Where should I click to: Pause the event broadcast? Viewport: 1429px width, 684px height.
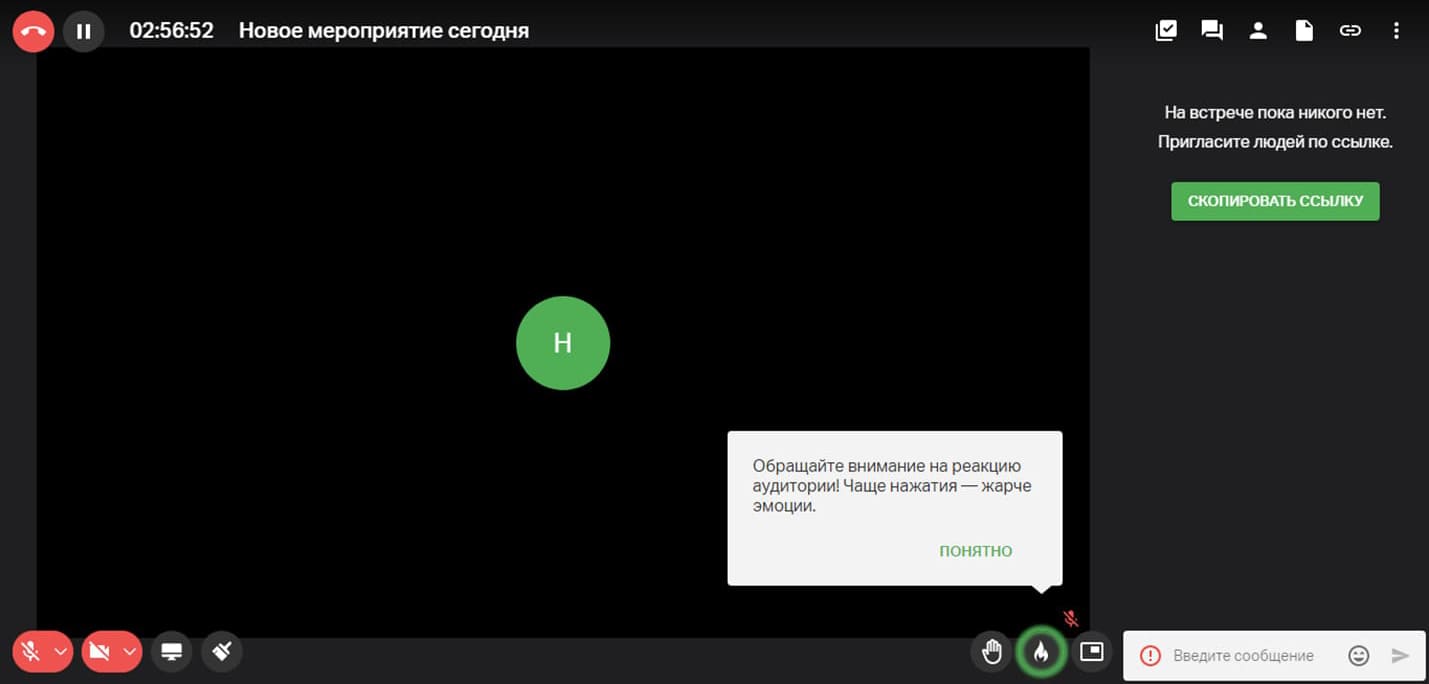coord(84,31)
